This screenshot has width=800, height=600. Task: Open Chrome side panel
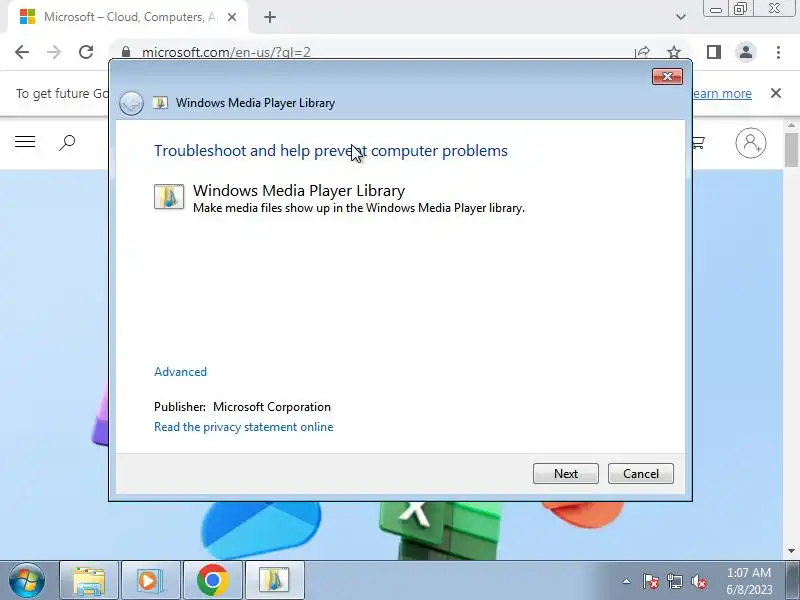point(714,52)
